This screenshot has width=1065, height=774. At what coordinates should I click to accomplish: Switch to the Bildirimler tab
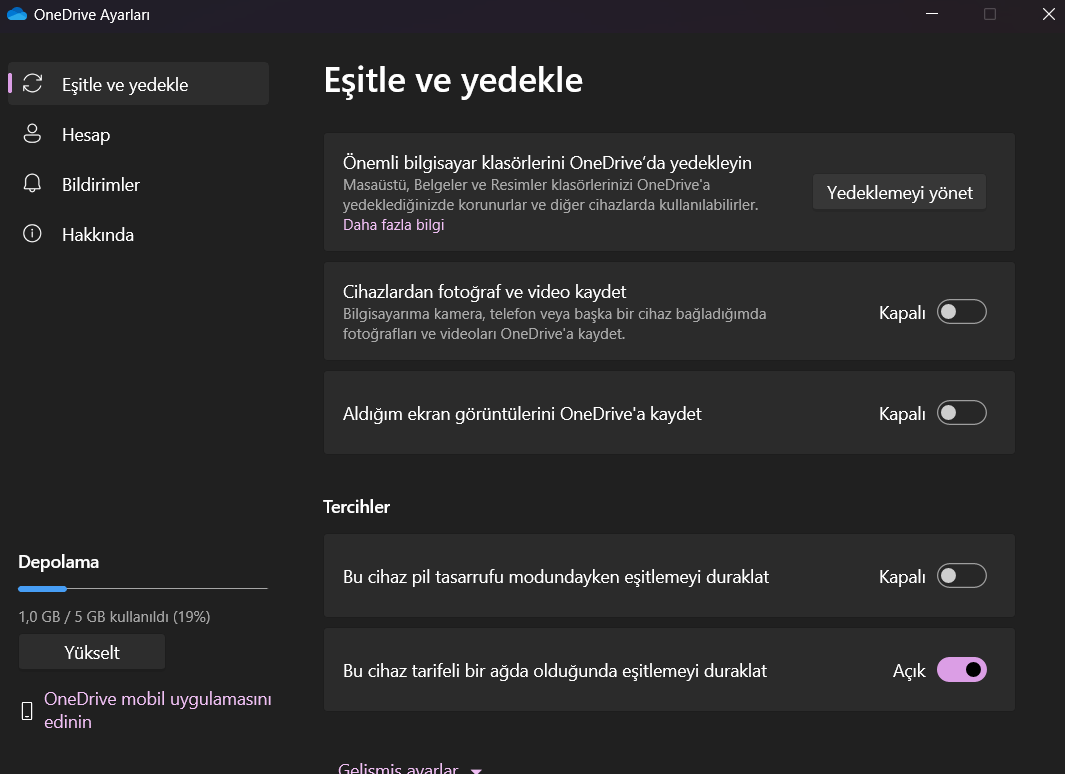(101, 184)
